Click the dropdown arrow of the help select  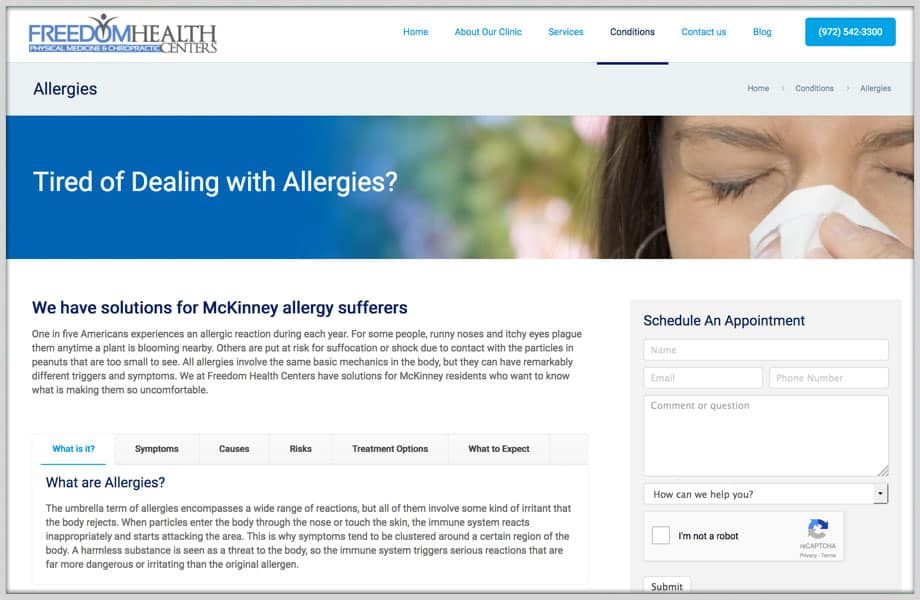880,494
